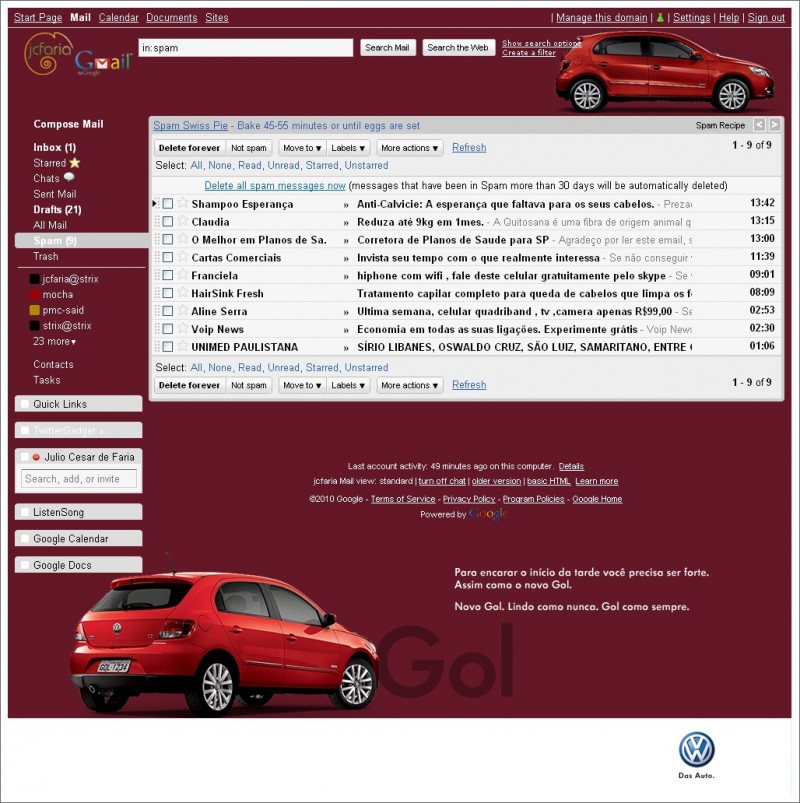
Task: Check the Franciela message checkbox
Action: coord(167,276)
